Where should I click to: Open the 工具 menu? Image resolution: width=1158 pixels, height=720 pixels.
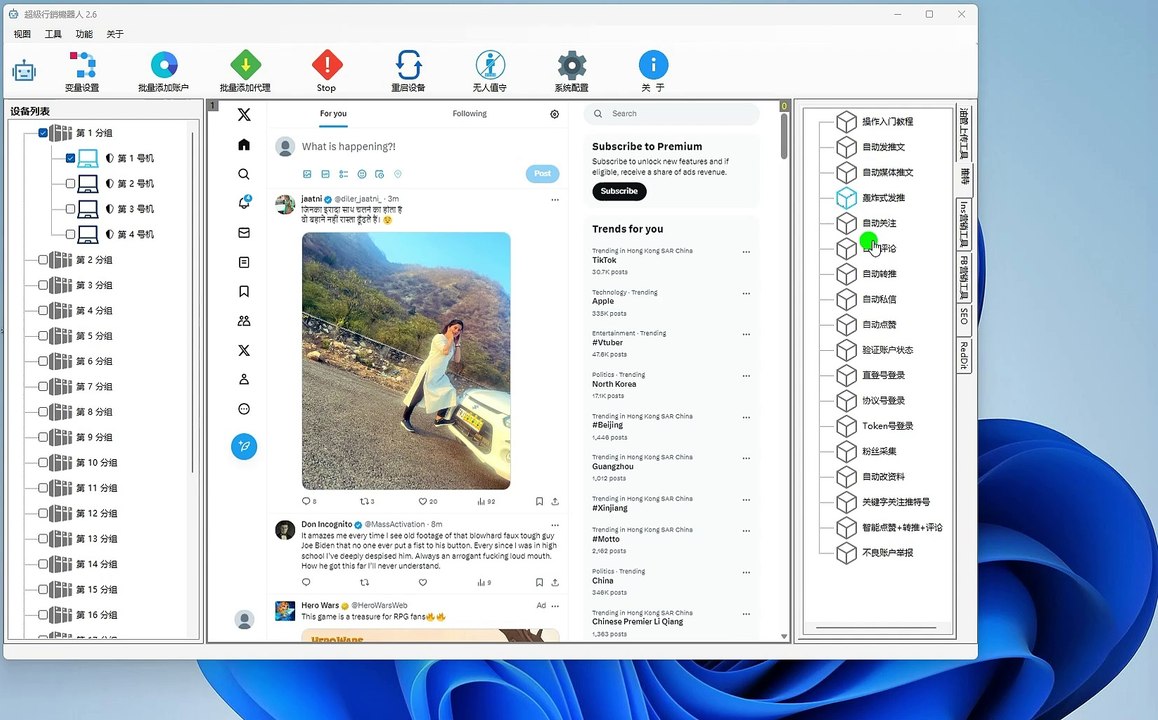pyautogui.click(x=53, y=34)
